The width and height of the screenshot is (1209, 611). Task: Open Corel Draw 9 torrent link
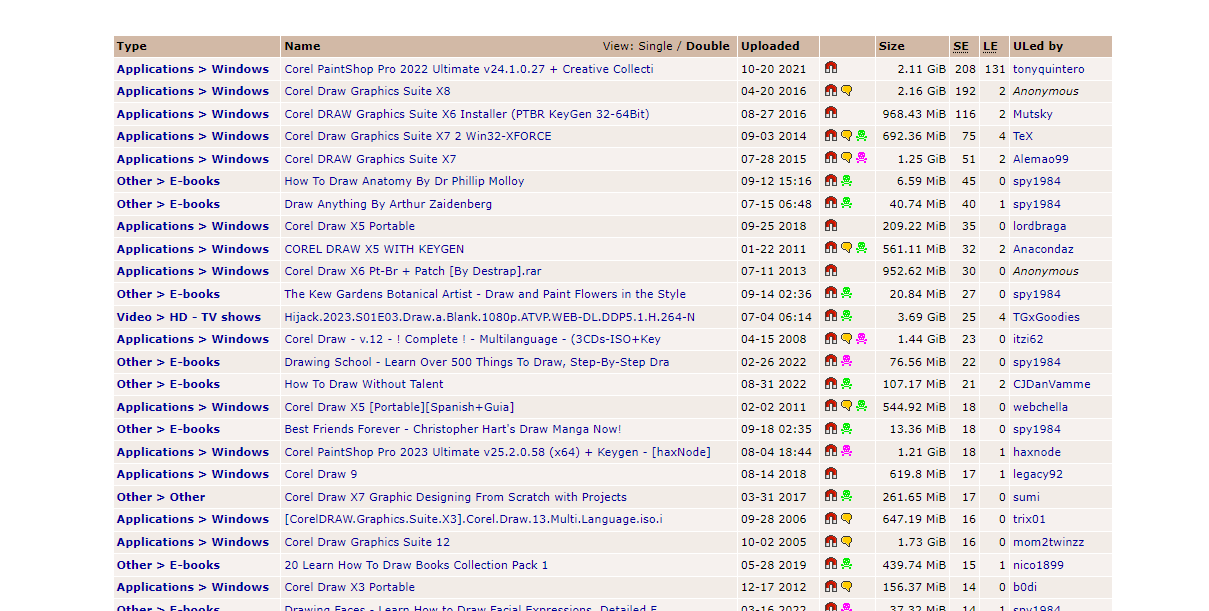coord(321,474)
